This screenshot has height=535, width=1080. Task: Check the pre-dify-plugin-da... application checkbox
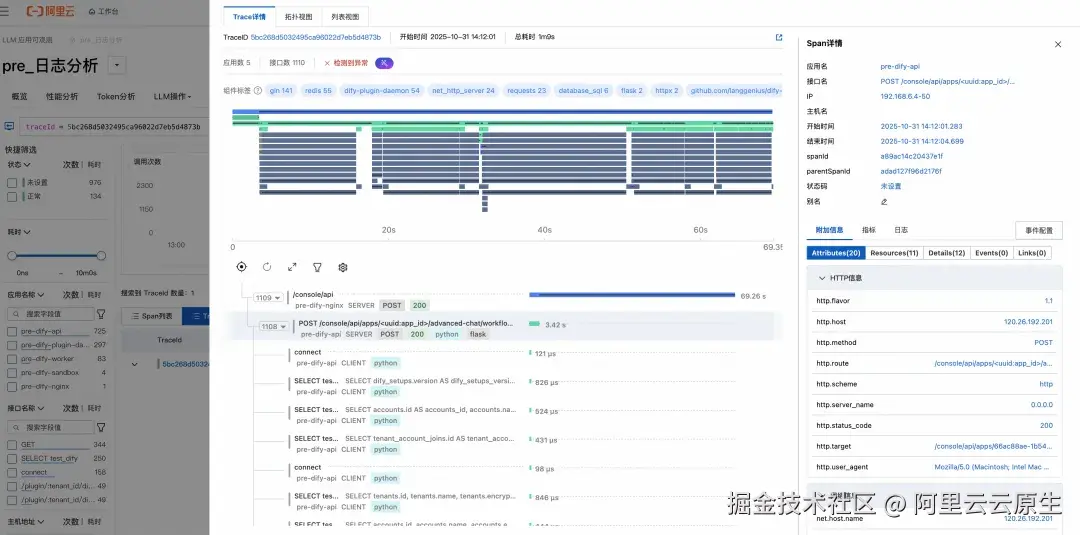click(x=12, y=345)
